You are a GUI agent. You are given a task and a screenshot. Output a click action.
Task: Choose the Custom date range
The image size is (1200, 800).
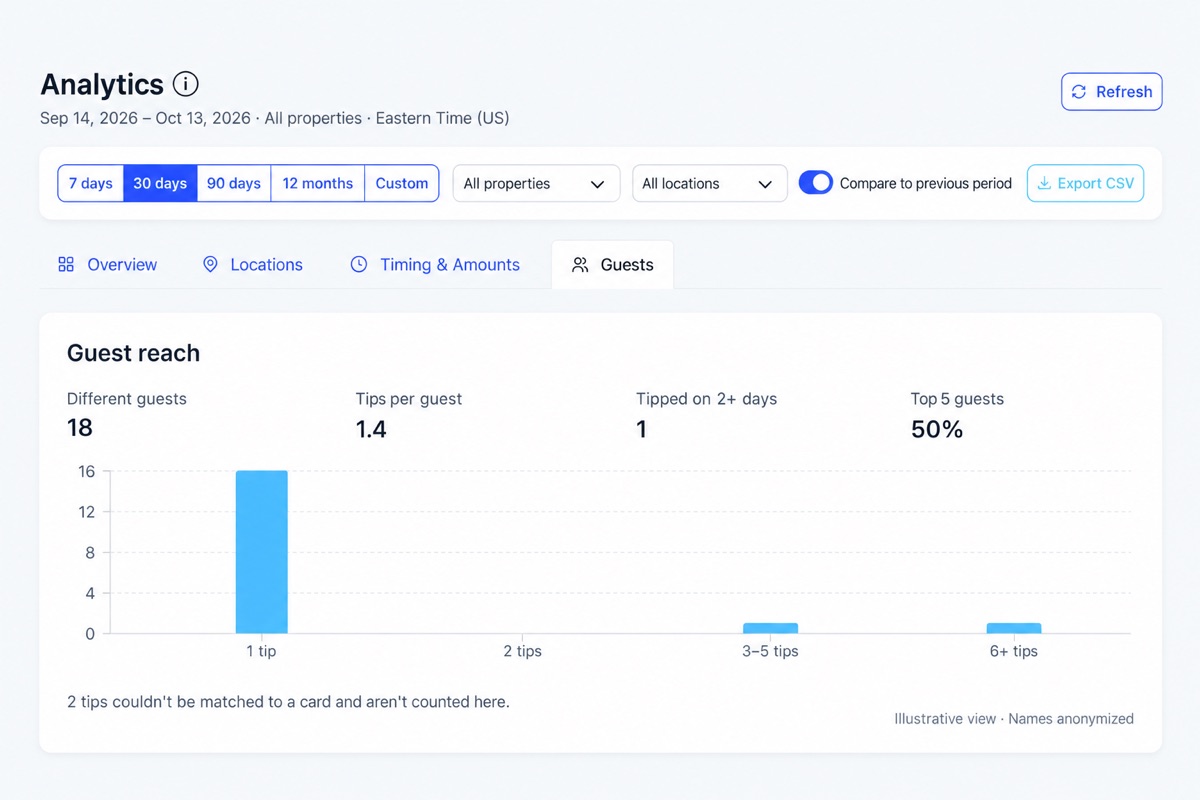402,184
